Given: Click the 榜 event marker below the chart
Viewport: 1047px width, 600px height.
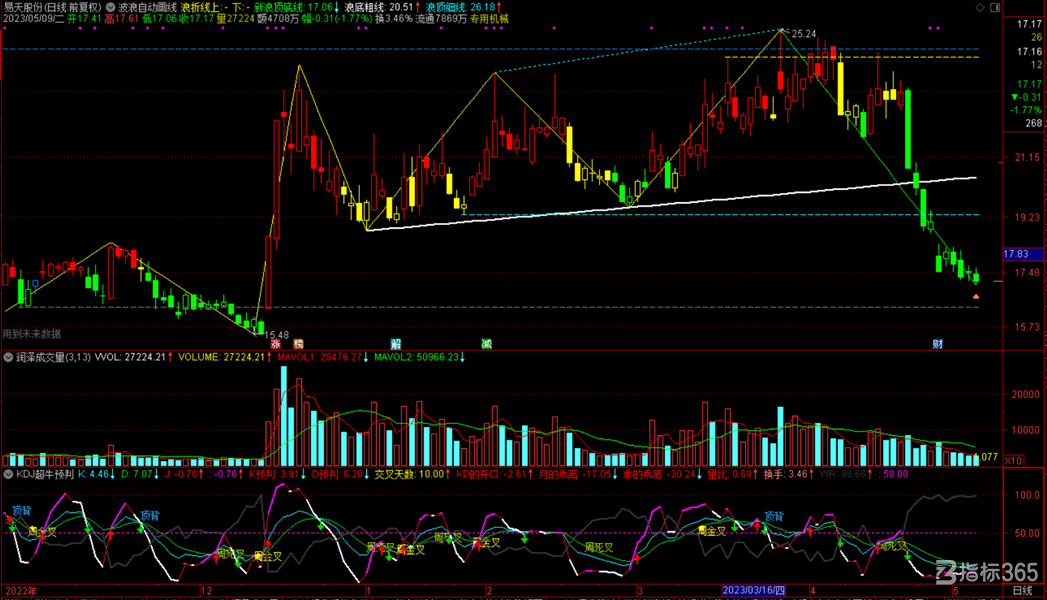Looking at the screenshot, I should tap(298, 344).
